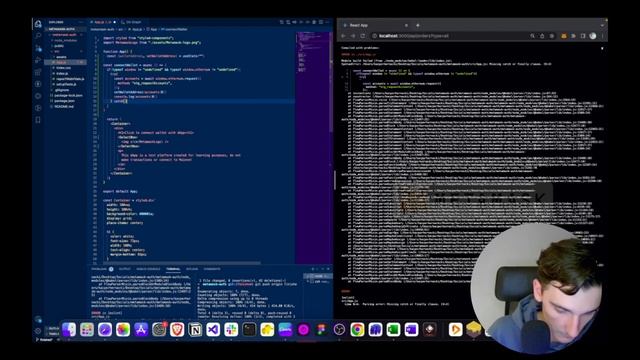Viewport: 640px width, 360px height.
Task: Open Notion from the Dock
Action: (x=195, y=329)
